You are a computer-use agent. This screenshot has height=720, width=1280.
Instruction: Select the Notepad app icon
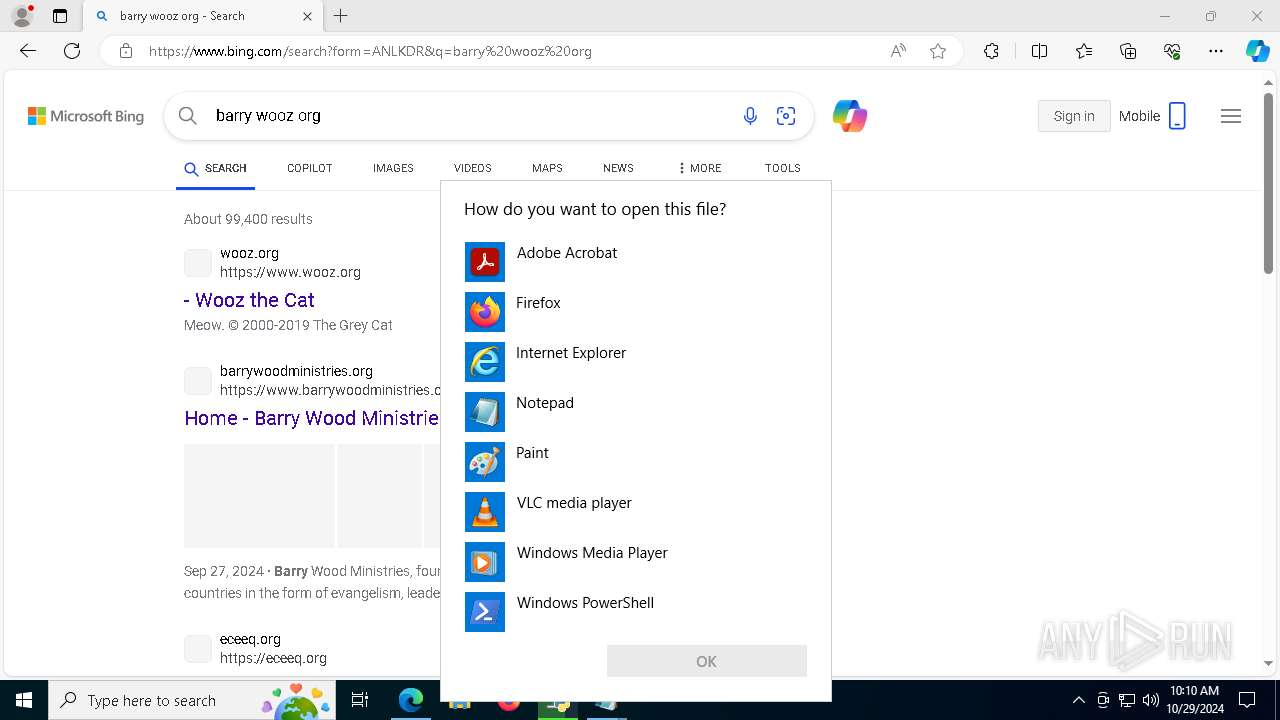point(485,412)
